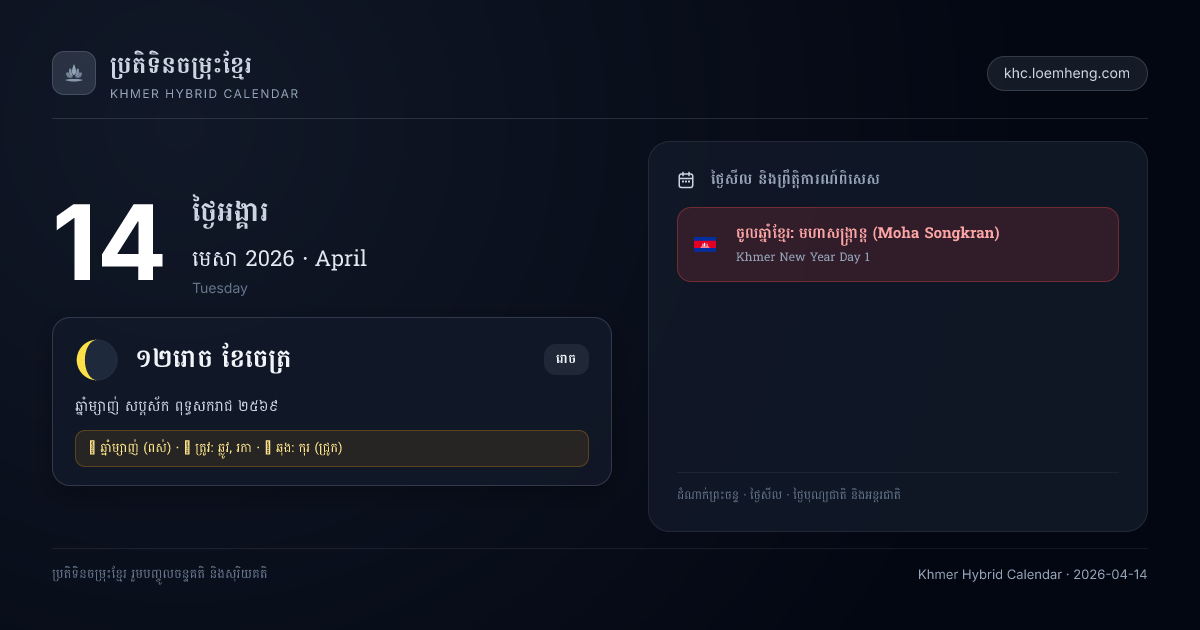1200x630 pixels.
Task: Click the calendar icon beside holy days header
Action: [x=686, y=180]
